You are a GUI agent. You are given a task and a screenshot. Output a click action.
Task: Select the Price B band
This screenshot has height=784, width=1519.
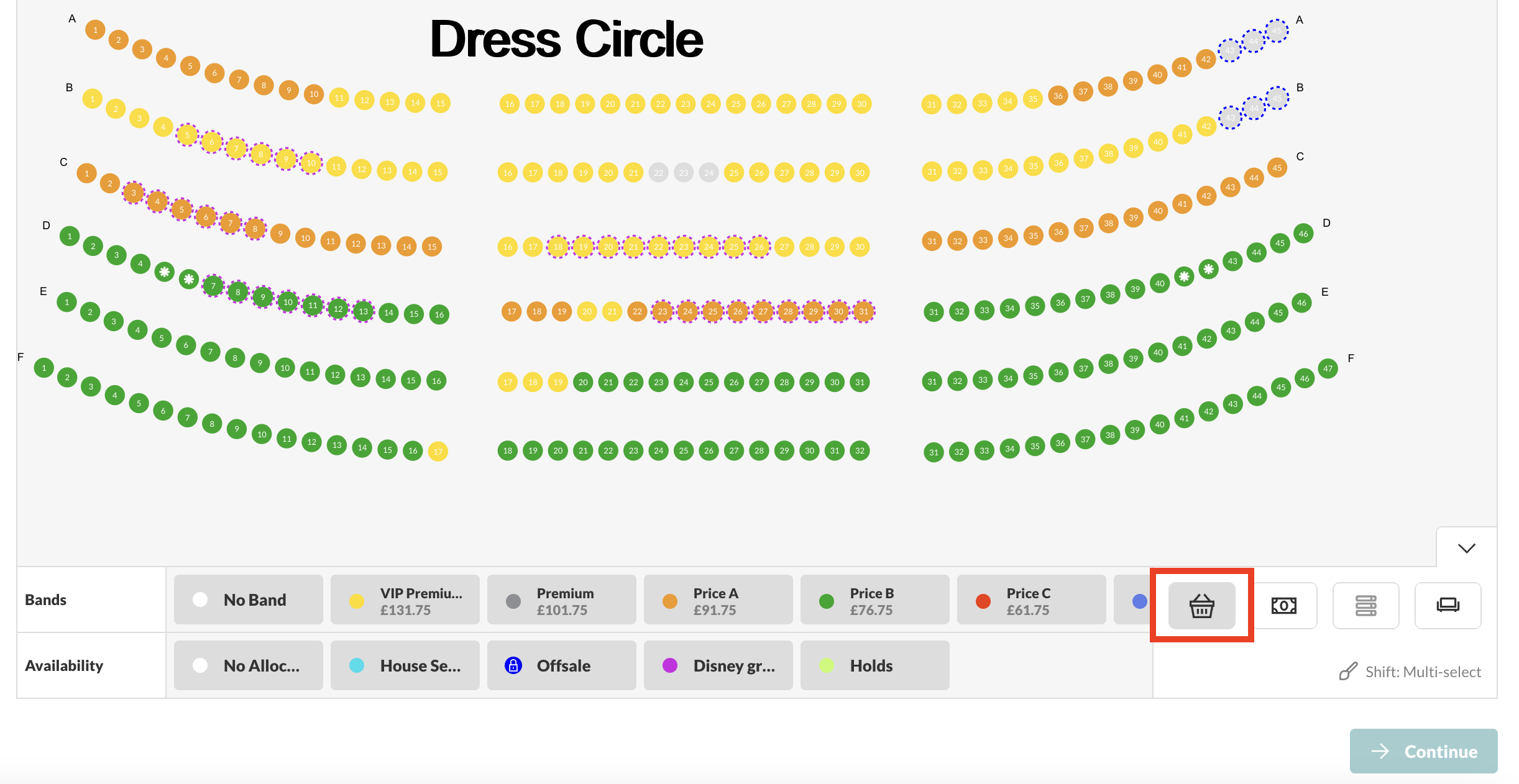point(875,599)
